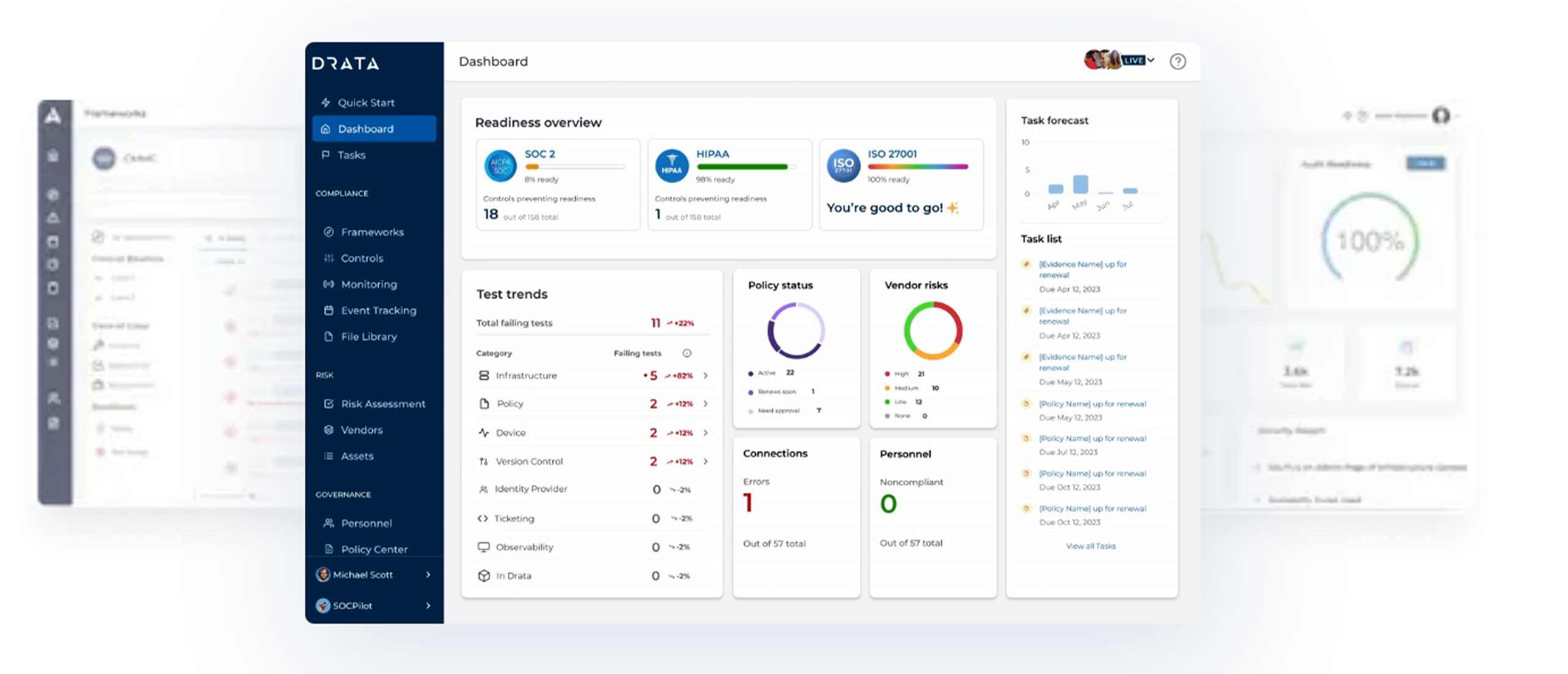This screenshot has width=1568, height=674.
Task: Open the LIVE avatars dropdown
Action: click(x=1120, y=60)
